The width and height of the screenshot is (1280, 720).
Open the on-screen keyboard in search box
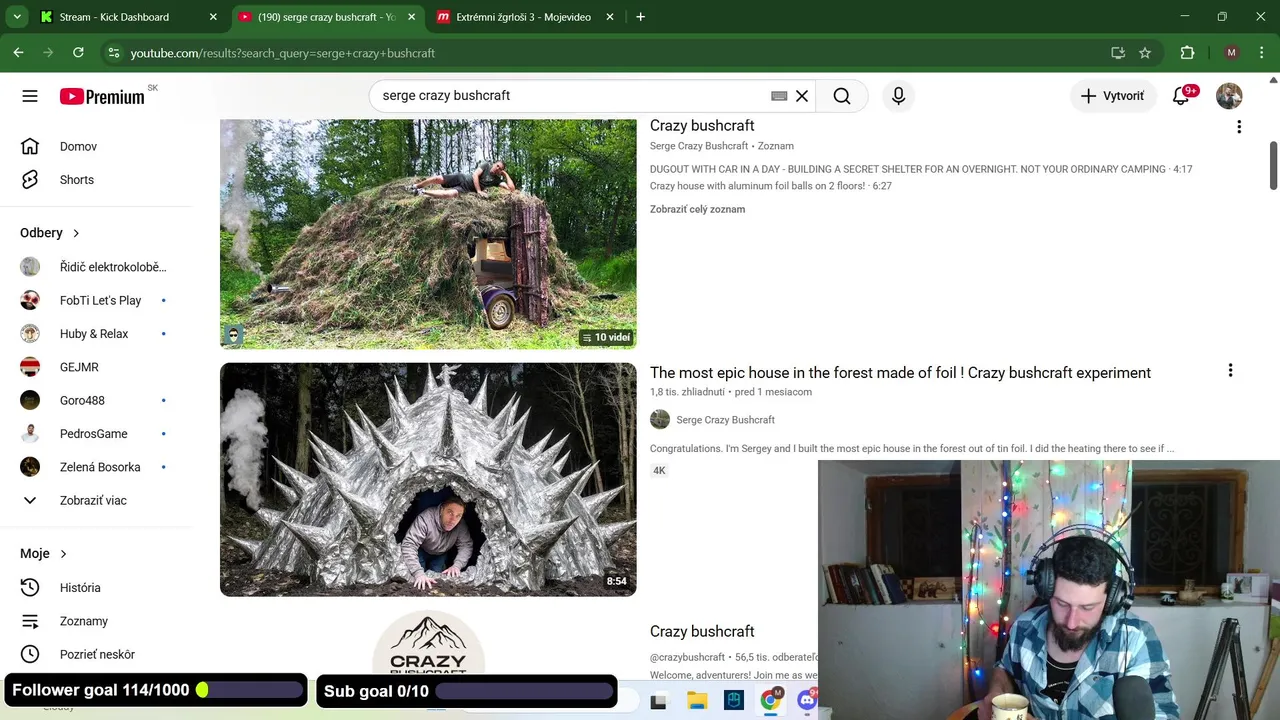tap(779, 96)
